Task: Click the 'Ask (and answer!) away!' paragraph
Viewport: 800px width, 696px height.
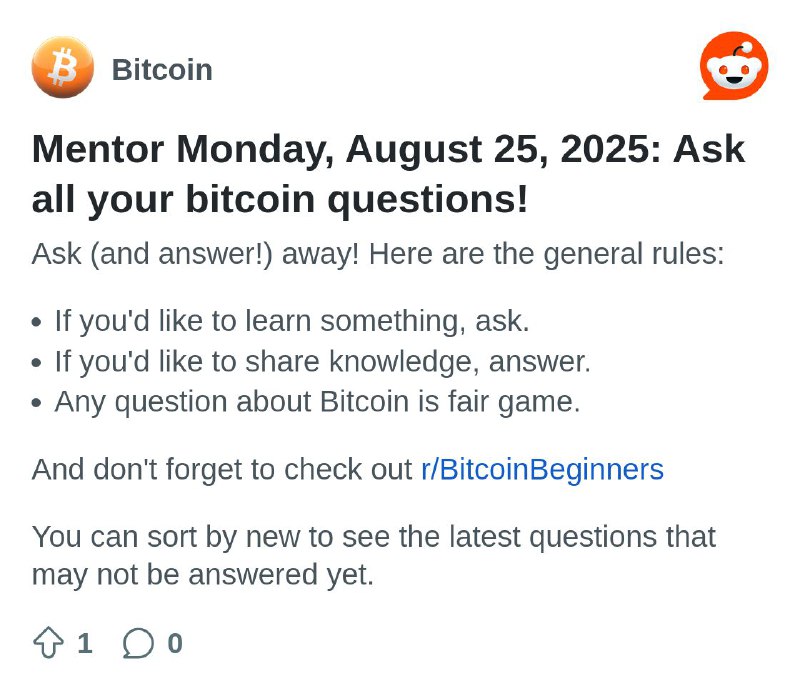Action: (x=378, y=254)
